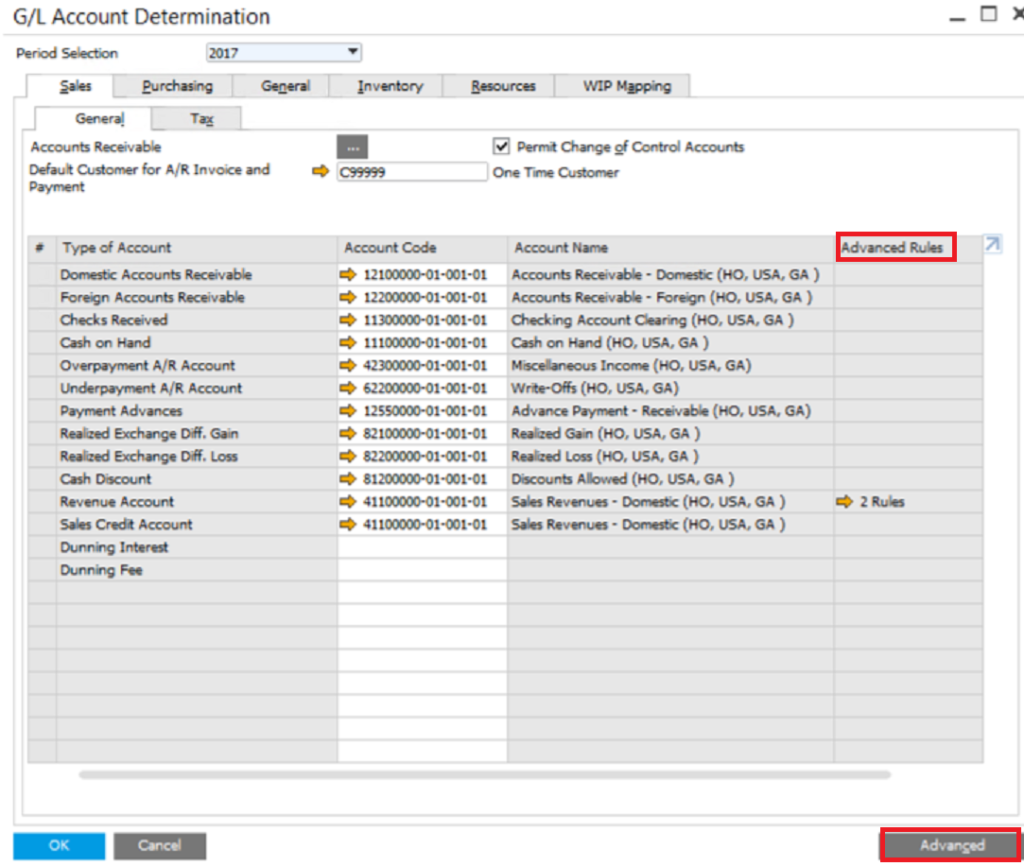The height and width of the screenshot is (866, 1024).
Task: Click orange arrow beside Cash Discount code
Action: pyautogui.click(x=349, y=479)
